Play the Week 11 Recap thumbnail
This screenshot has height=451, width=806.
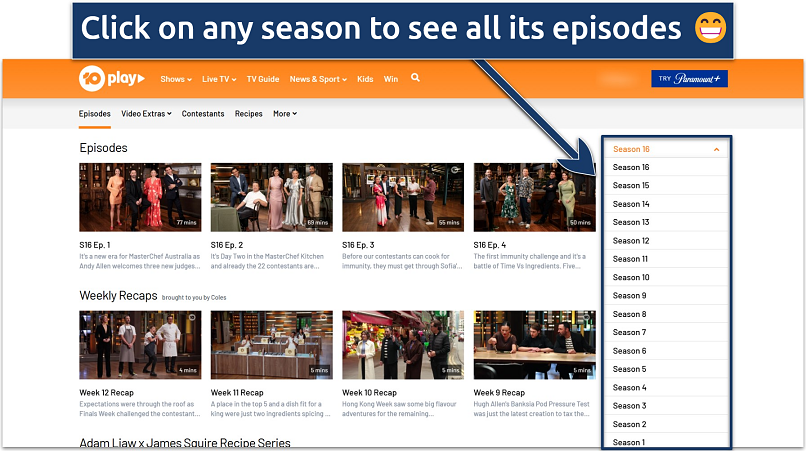(271, 345)
